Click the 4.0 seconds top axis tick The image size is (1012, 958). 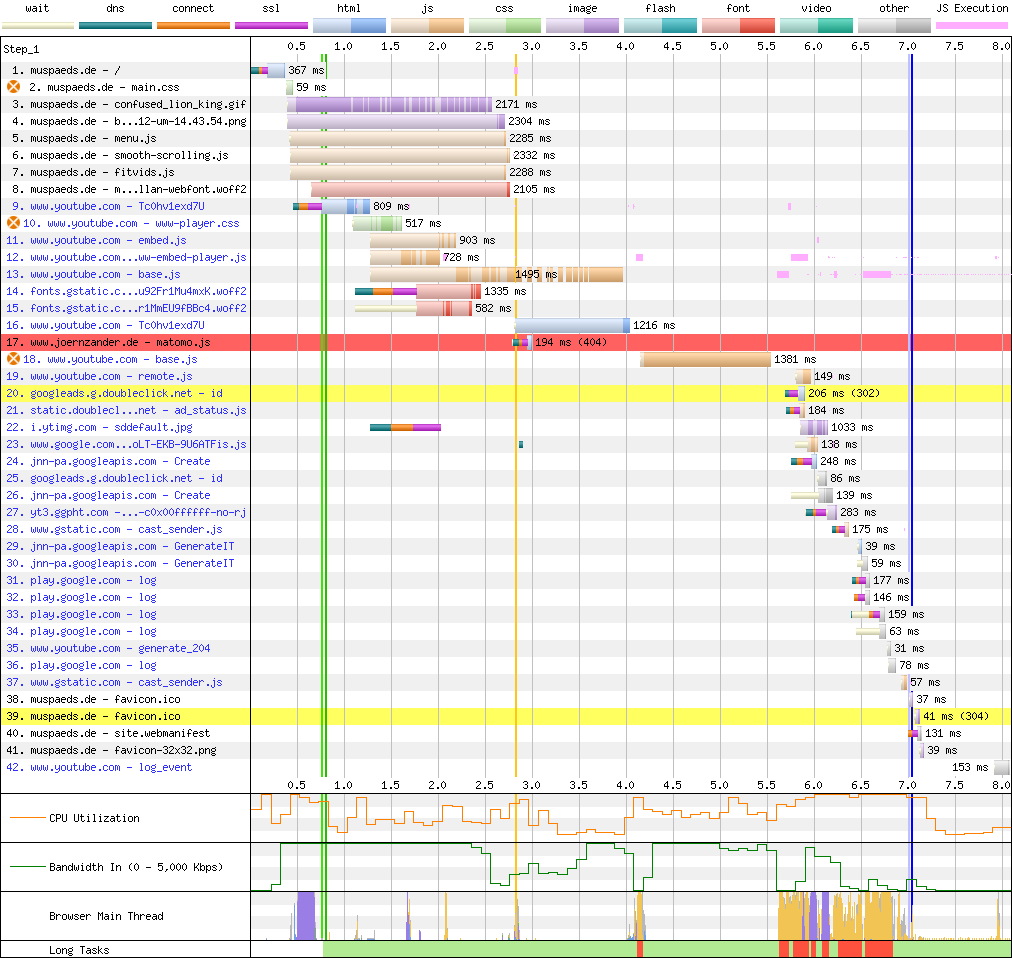(625, 46)
